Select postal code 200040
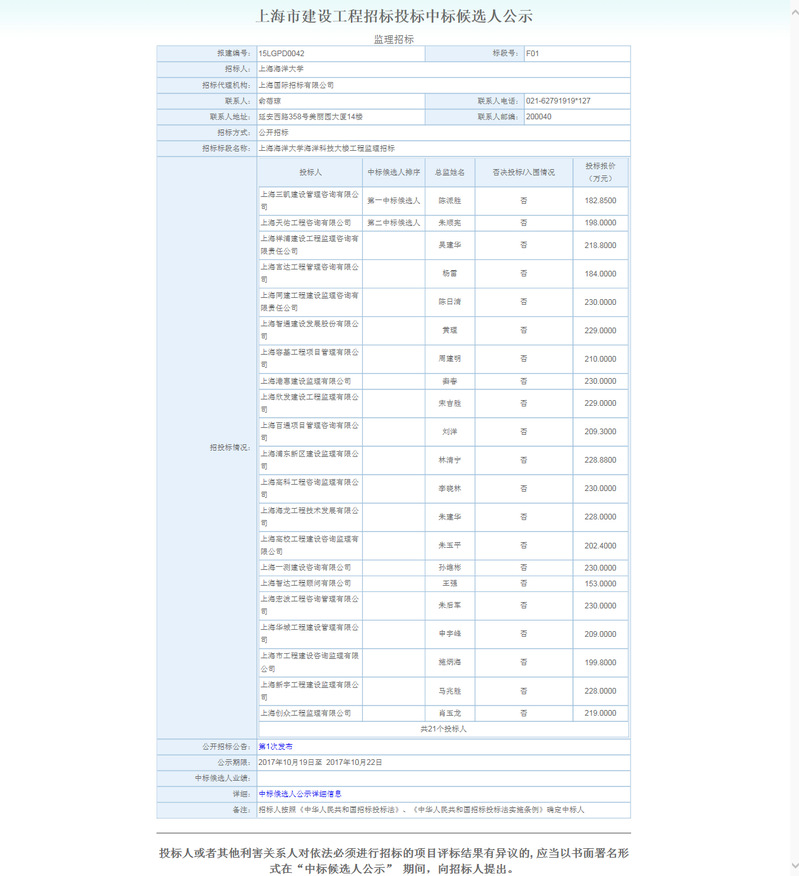The height and width of the screenshot is (876, 799). point(539,117)
